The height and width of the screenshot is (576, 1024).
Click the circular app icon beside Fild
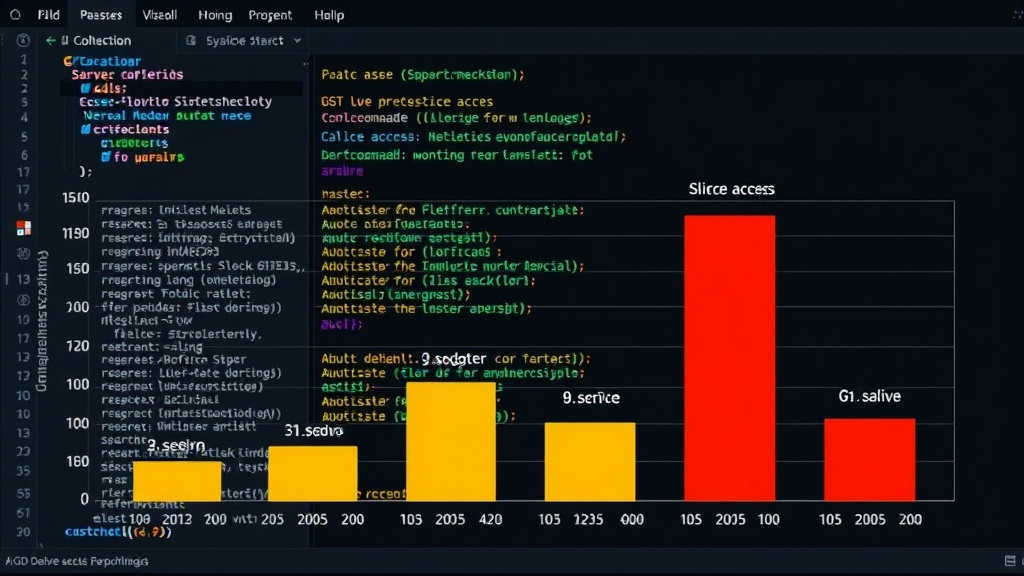click(x=15, y=14)
